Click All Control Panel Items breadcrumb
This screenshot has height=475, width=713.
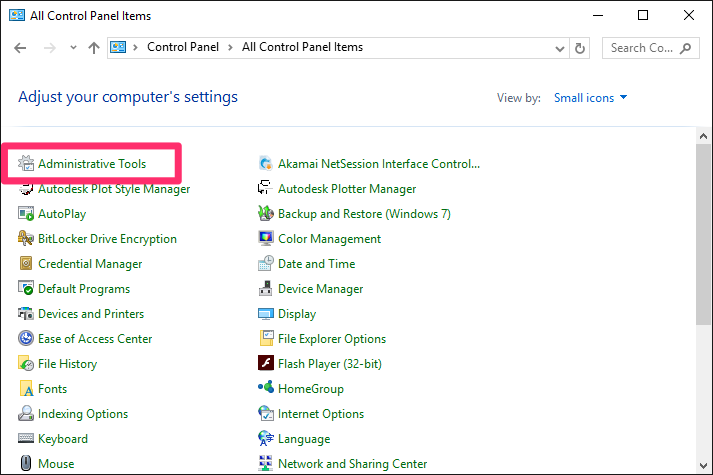click(302, 47)
